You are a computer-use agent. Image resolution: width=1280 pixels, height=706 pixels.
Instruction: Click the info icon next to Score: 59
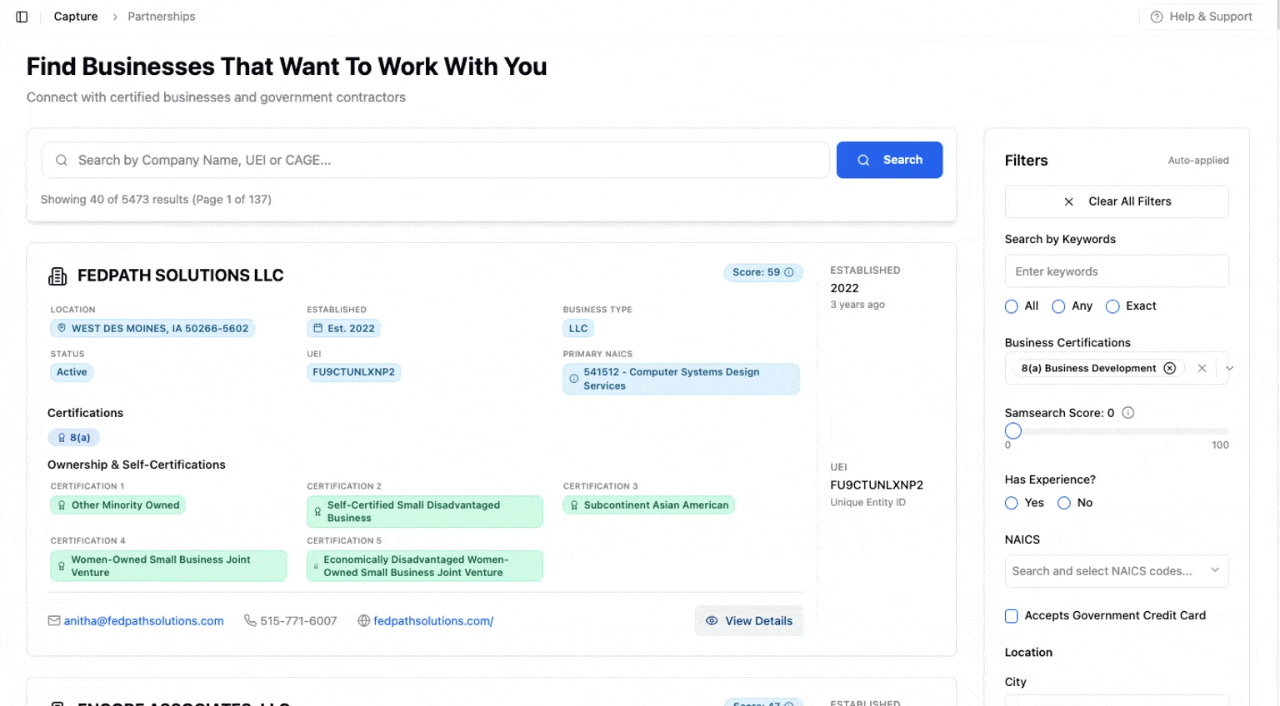(789, 272)
